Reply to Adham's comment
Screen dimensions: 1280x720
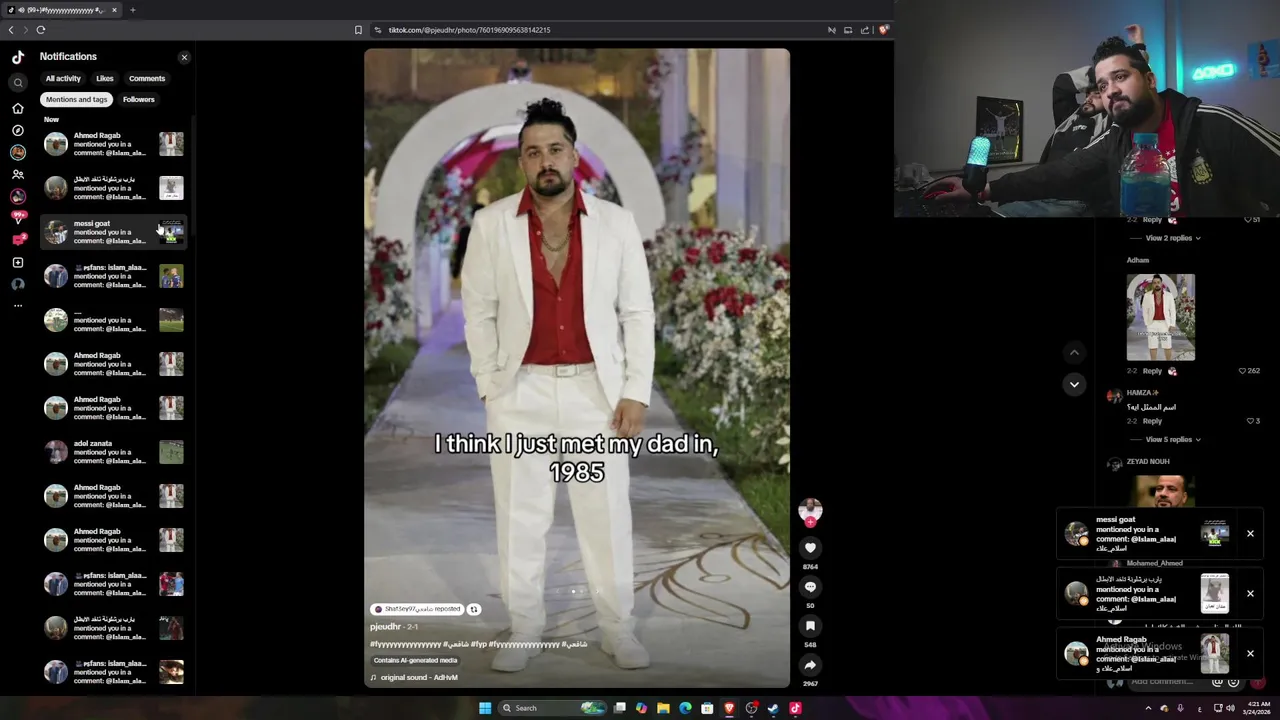click(1152, 371)
